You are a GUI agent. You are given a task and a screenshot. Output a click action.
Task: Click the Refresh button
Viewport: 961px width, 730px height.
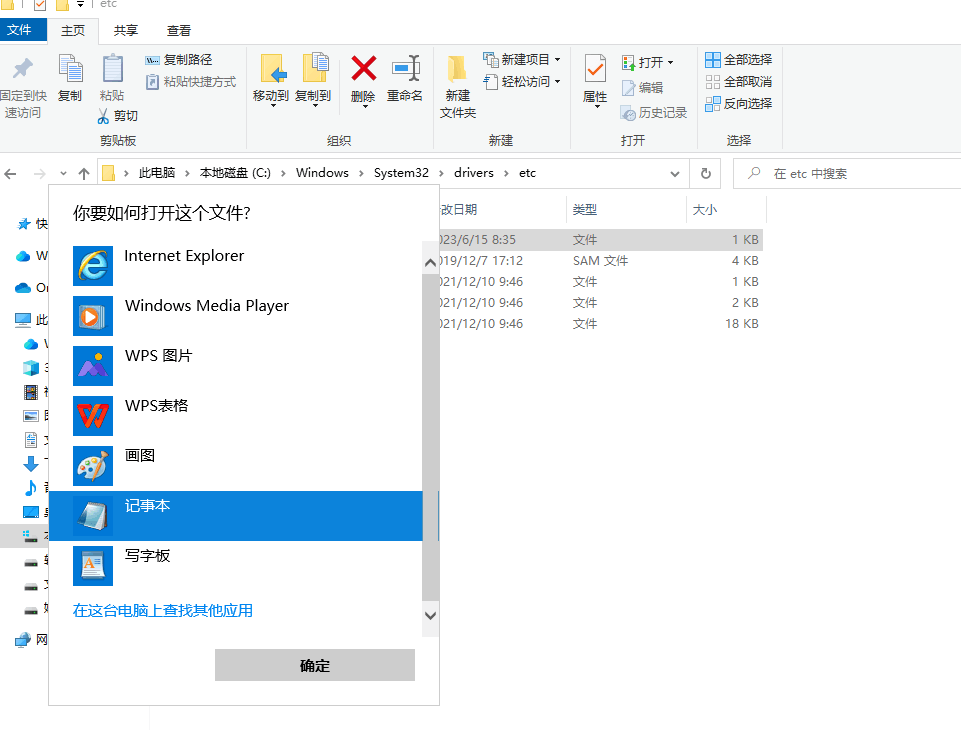706,174
